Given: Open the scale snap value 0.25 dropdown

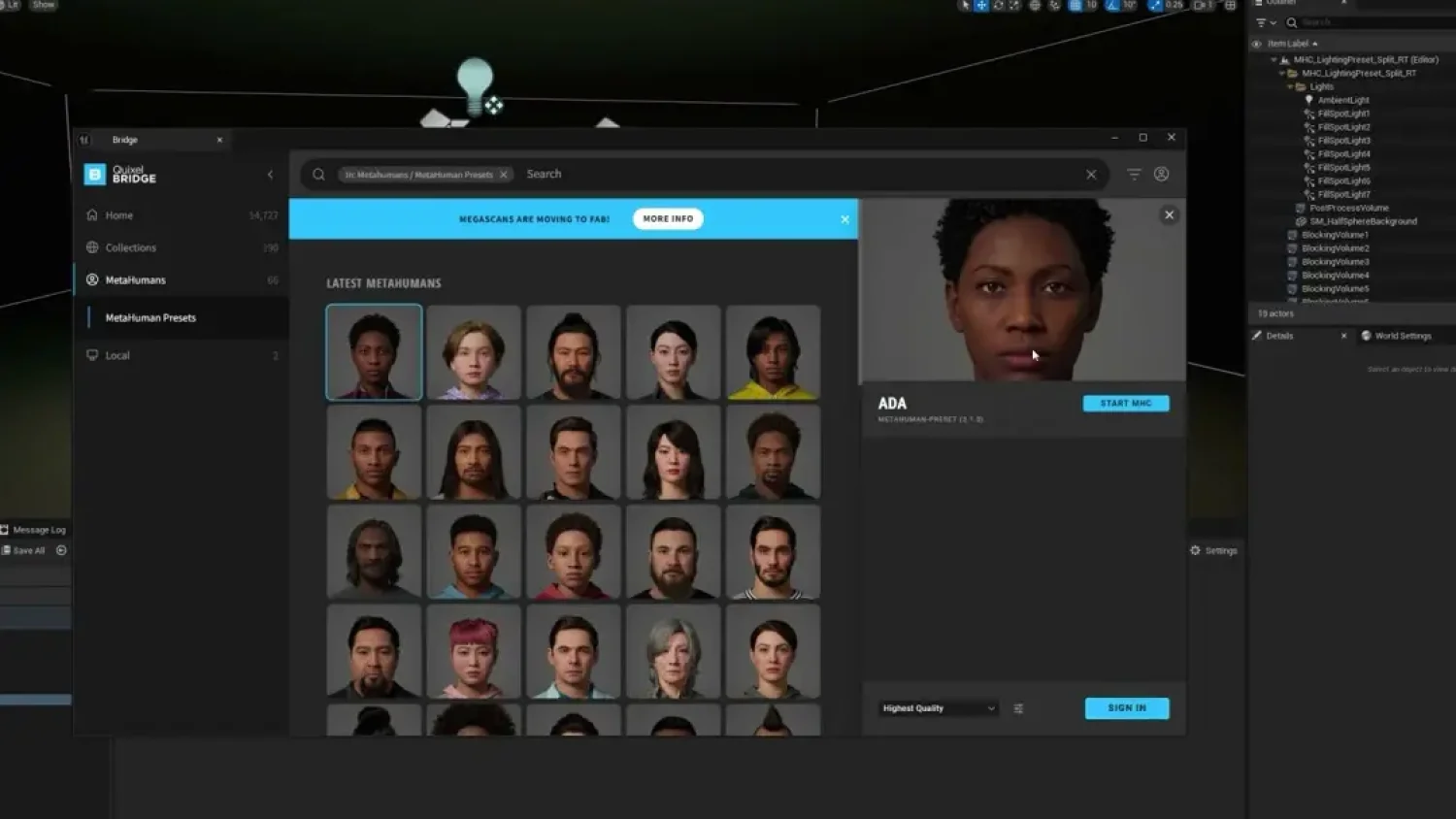Looking at the screenshot, I should [x=1175, y=5].
